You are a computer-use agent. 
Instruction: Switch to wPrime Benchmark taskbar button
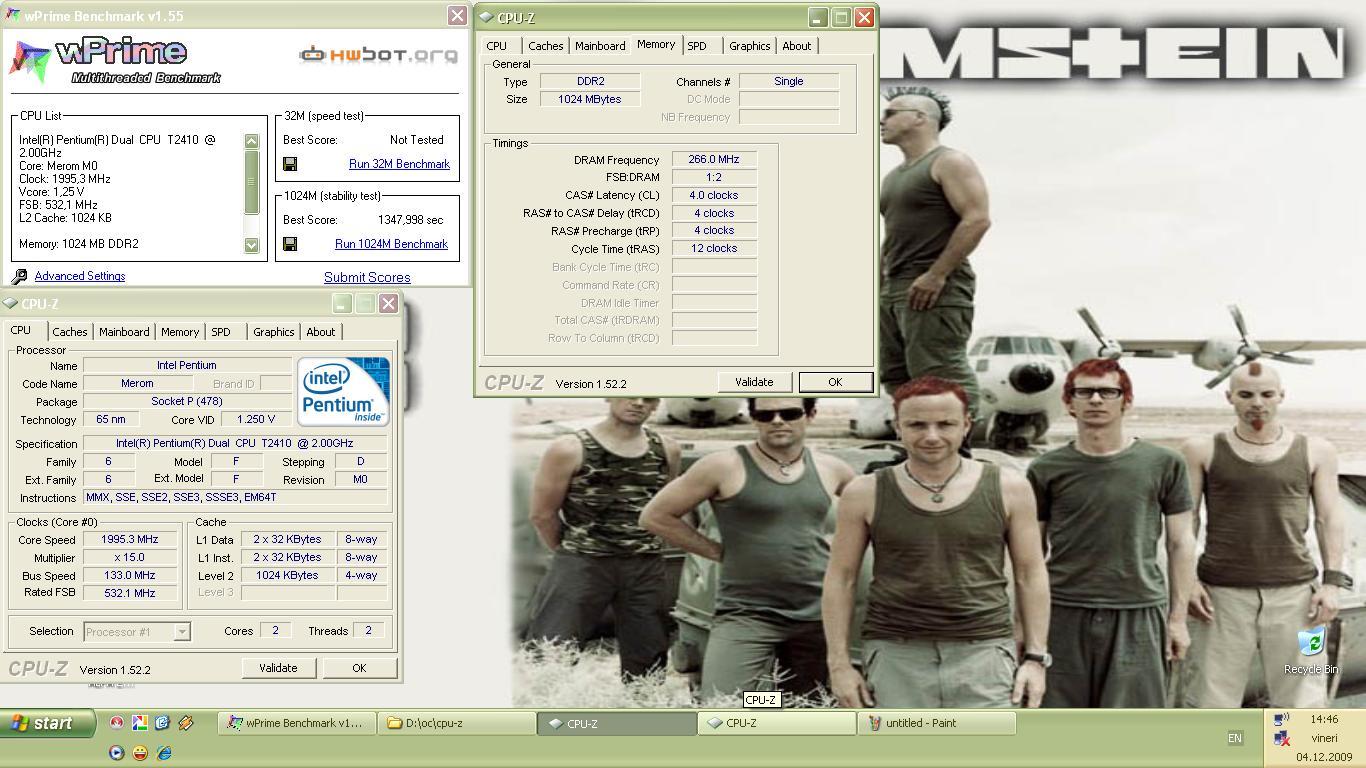click(297, 723)
